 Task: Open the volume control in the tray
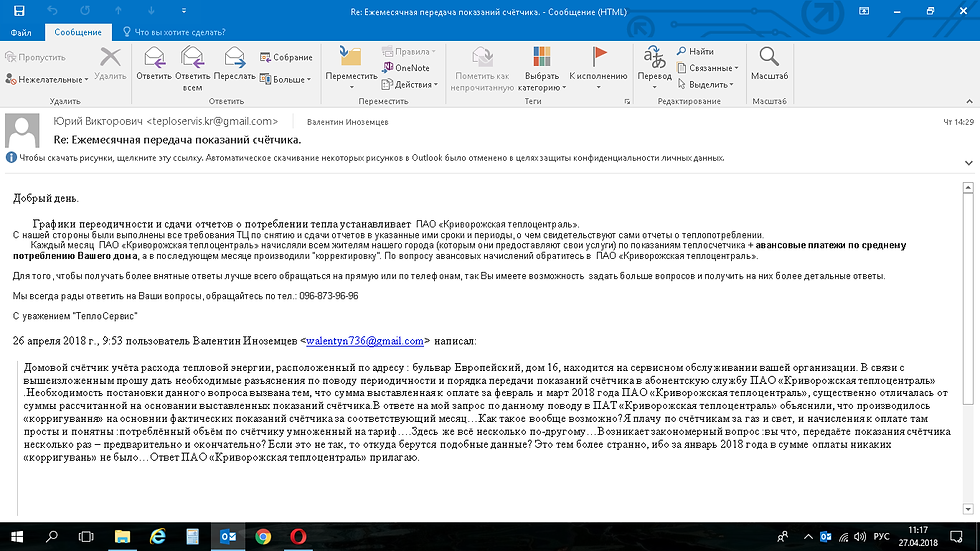(860, 537)
